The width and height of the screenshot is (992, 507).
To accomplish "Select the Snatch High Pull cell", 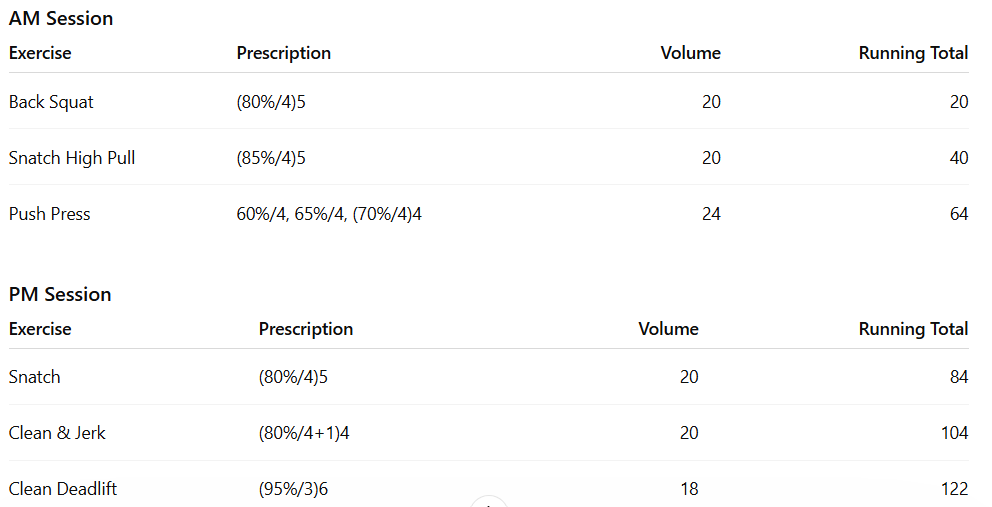I will (72, 158).
